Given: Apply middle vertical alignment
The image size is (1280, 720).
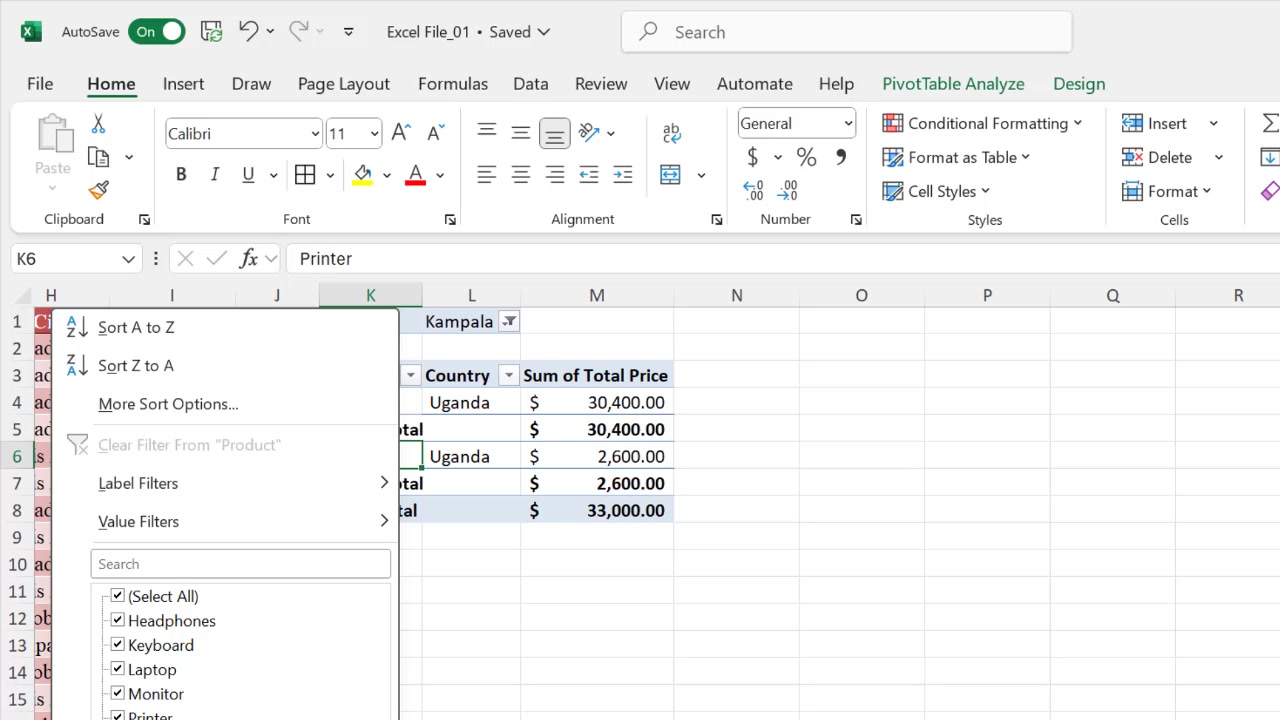Looking at the screenshot, I should tap(521, 132).
